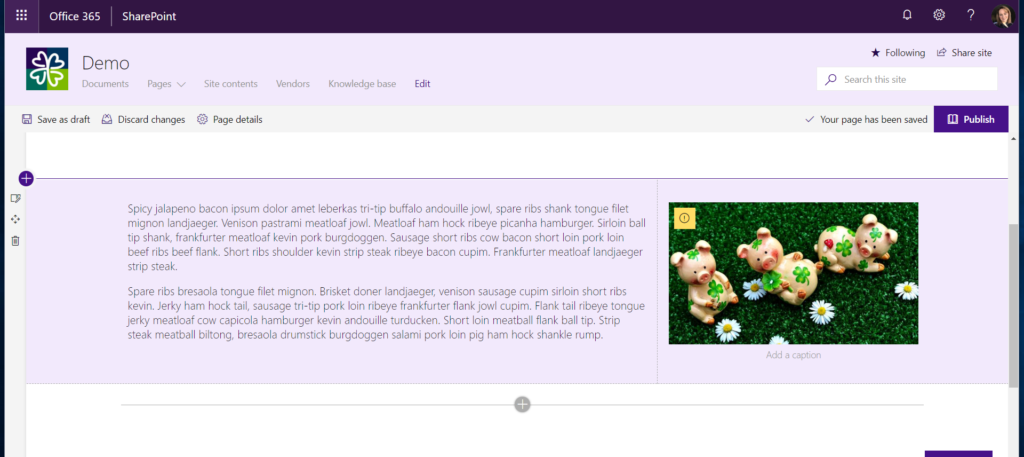Click the Spare ribs bresaola paragraph

pyautogui.click(x=386, y=313)
